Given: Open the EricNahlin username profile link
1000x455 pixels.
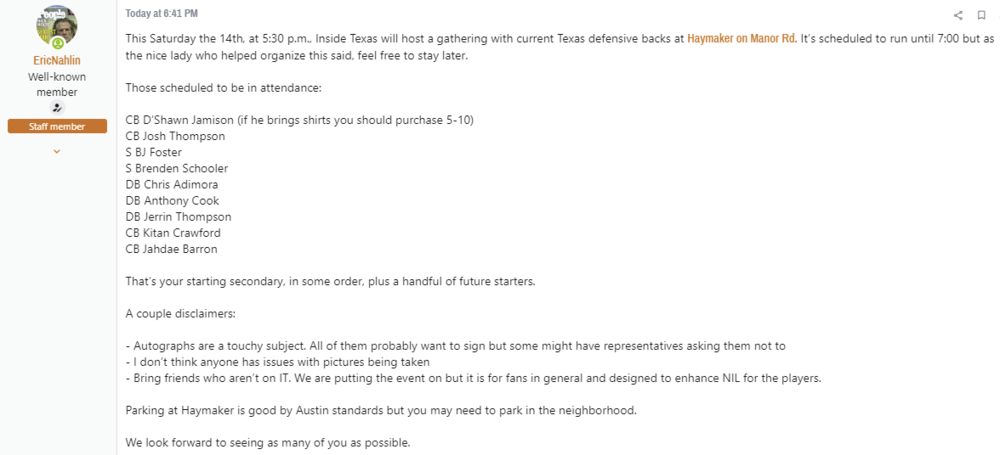Looking at the screenshot, I should [x=57, y=61].
